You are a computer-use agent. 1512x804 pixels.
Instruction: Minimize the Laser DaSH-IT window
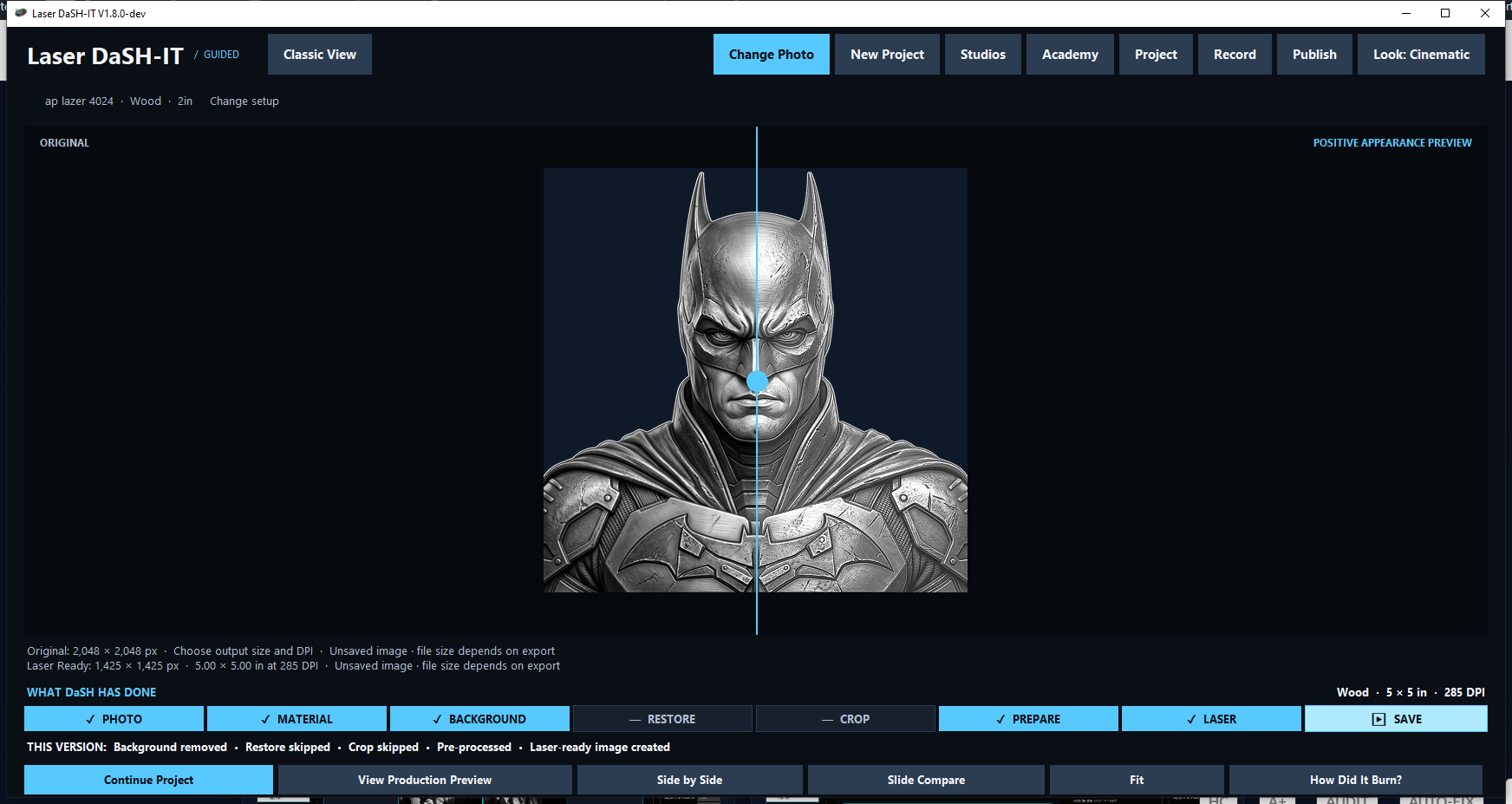[x=1406, y=13]
